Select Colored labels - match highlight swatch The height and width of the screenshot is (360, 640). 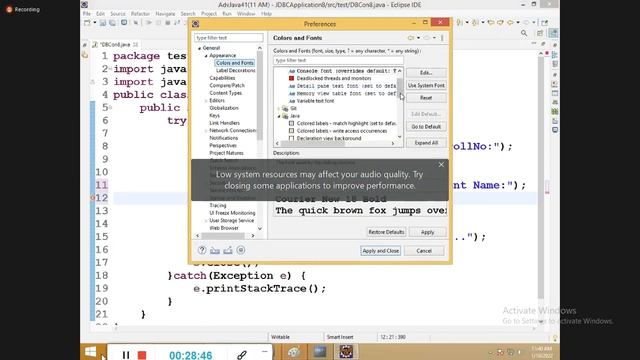click(291, 123)
